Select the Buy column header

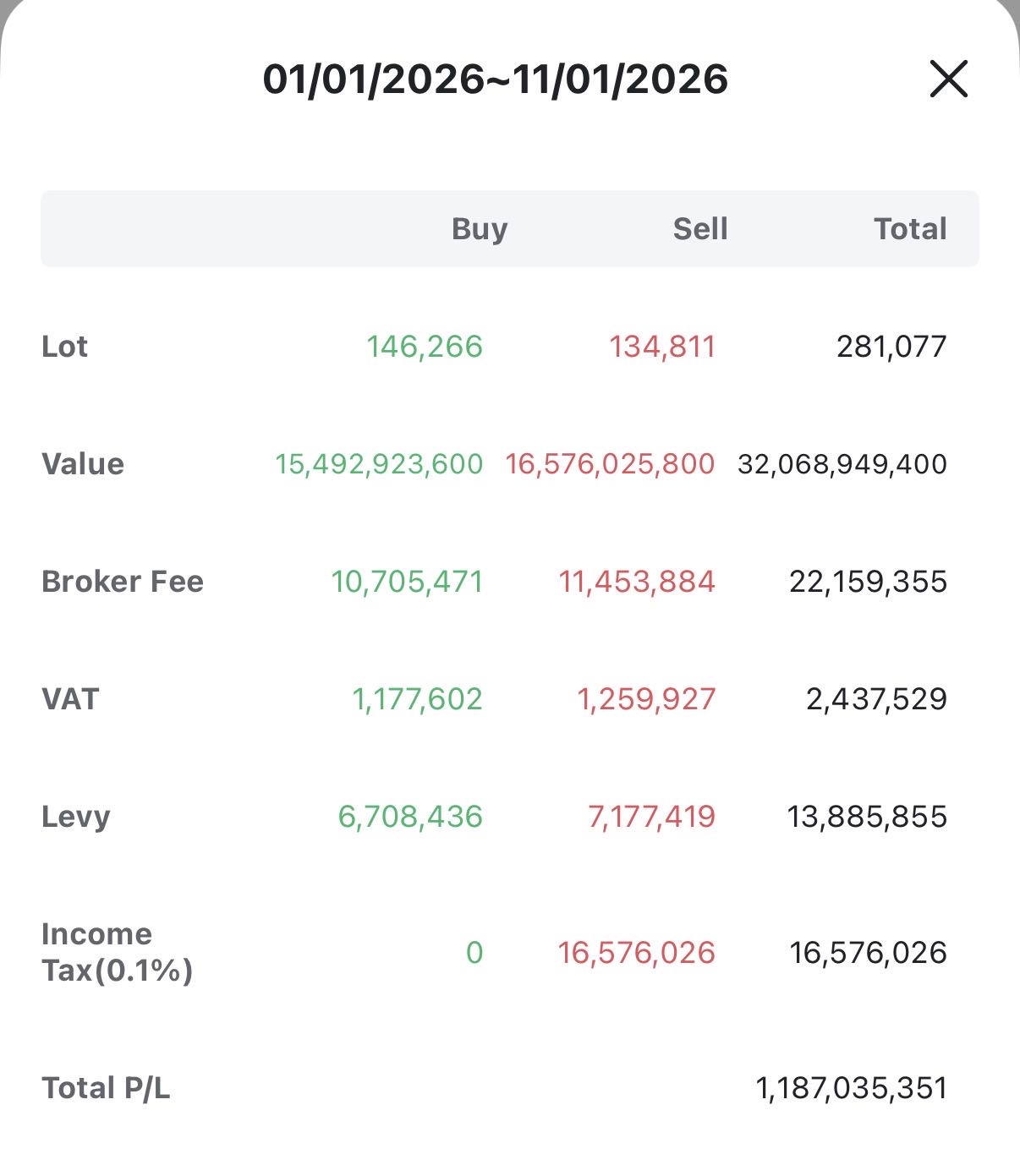479,229
